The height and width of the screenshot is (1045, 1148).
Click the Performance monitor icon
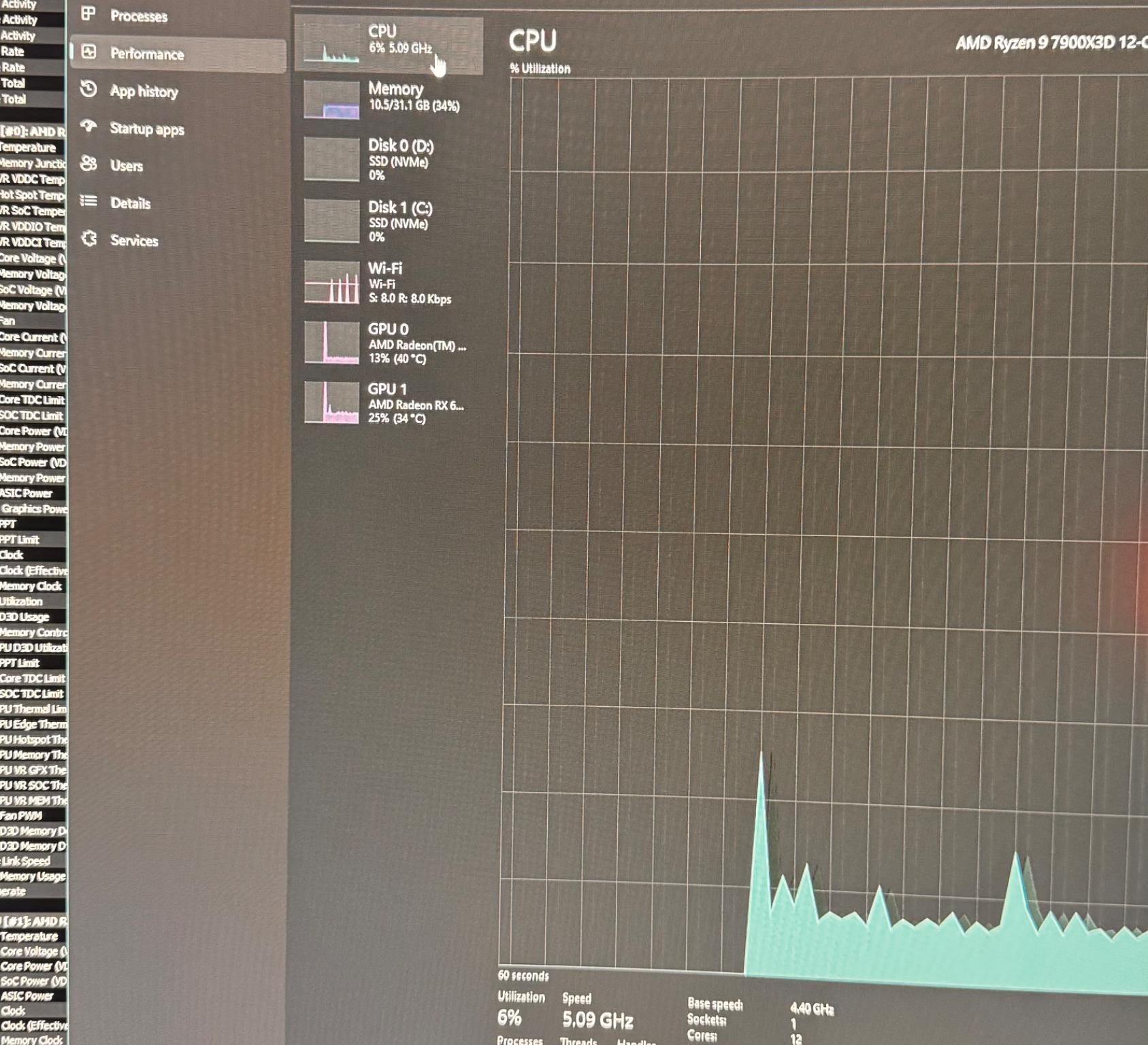[89, 52]
